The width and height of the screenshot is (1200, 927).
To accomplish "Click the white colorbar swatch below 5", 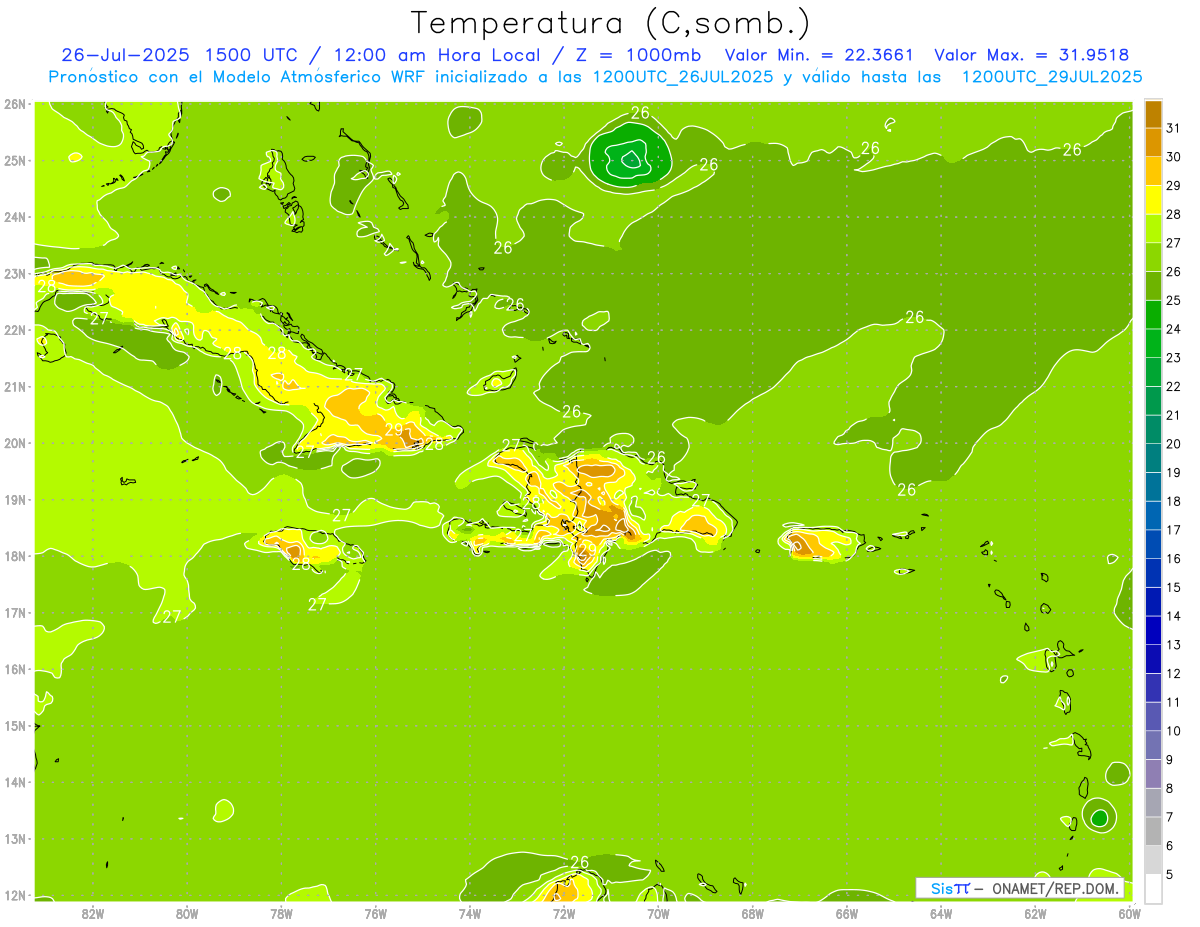I will click(x=1153, y=888).
